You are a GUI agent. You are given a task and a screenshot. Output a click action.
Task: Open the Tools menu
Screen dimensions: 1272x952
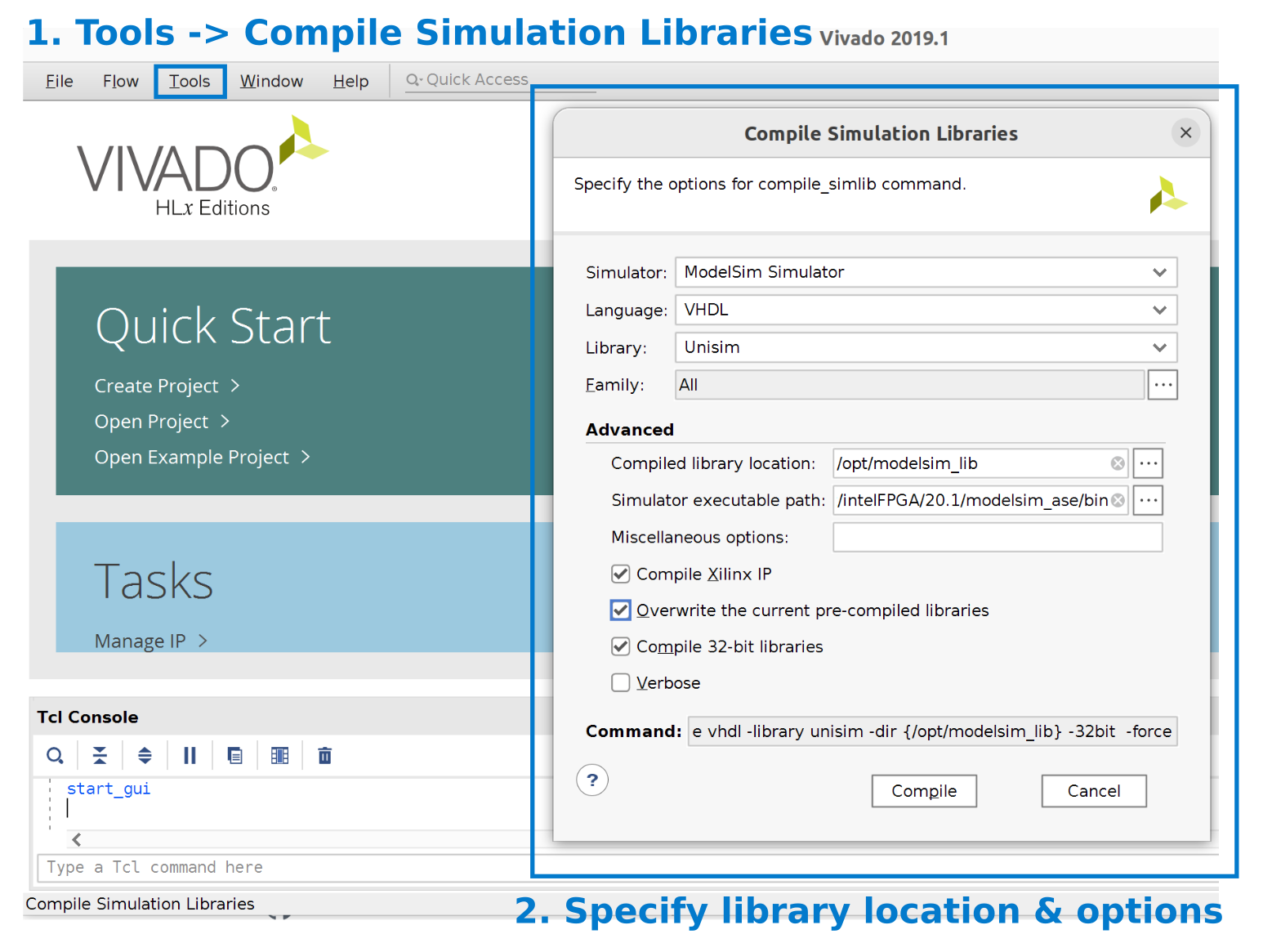pyautogui.click(x=190, y=82)
